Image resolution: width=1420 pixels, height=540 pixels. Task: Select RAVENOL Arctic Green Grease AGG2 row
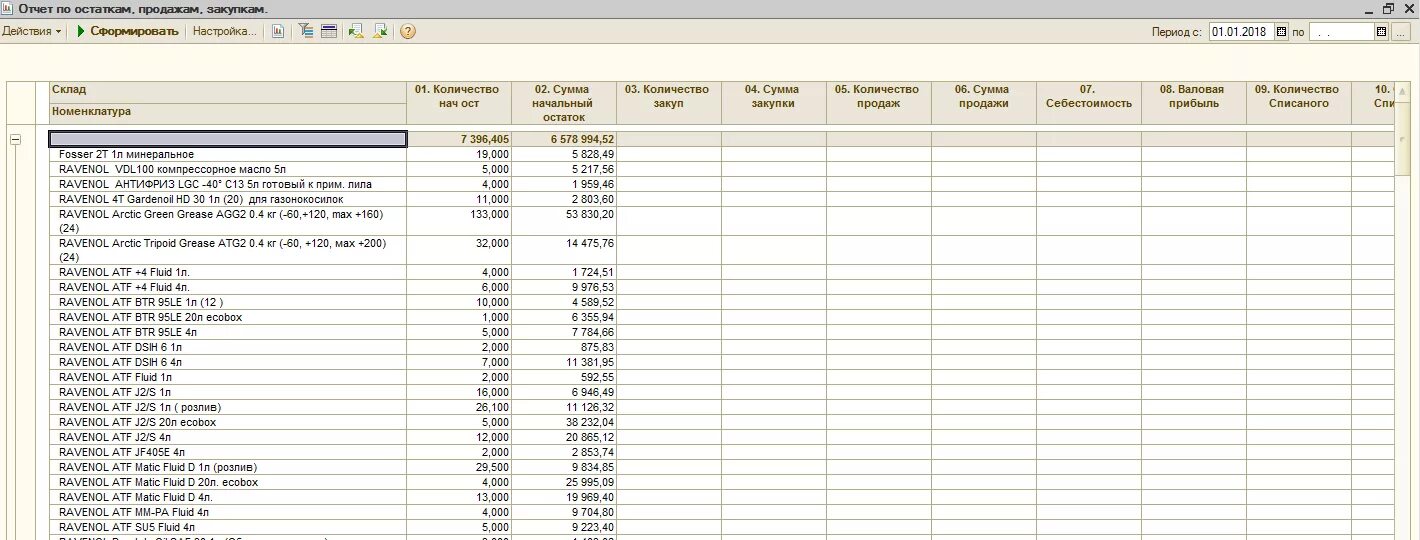point(228,221)
